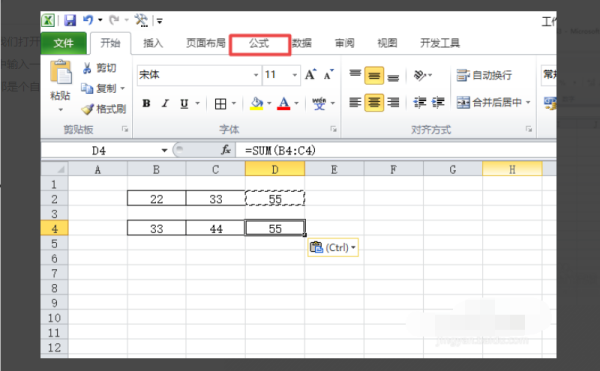Open the File (文件) tab
This screenshot has width=600, height=371.
pos(64,43)
